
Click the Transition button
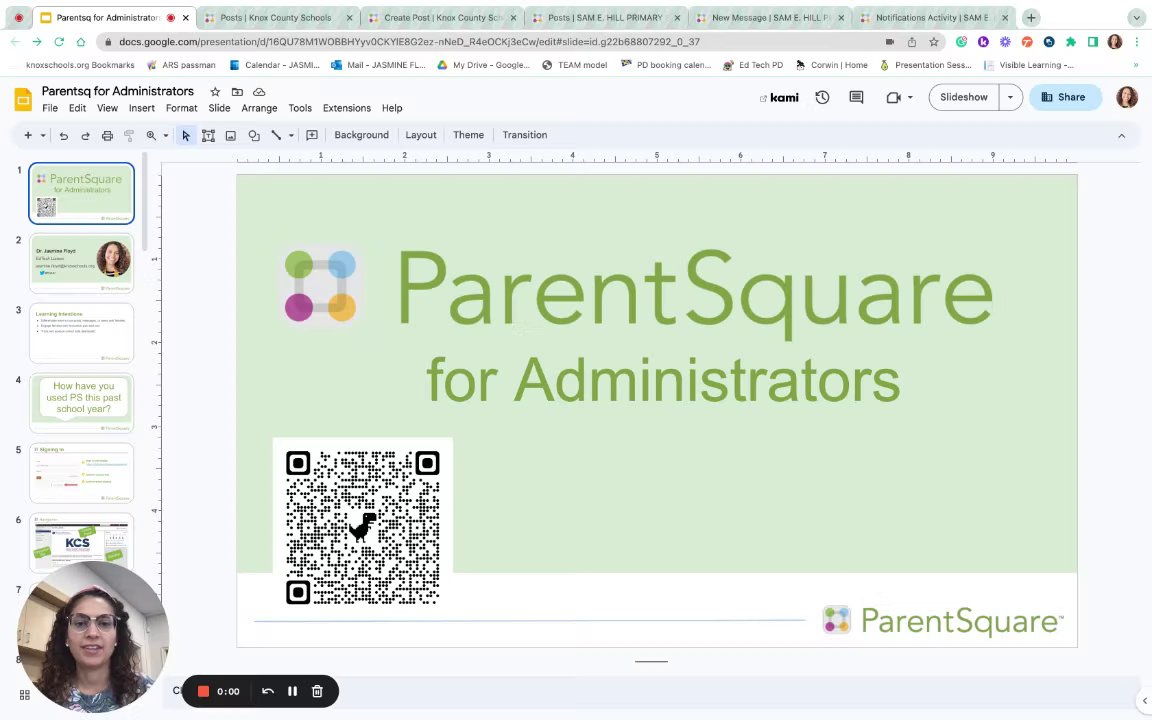coord(525,135)
